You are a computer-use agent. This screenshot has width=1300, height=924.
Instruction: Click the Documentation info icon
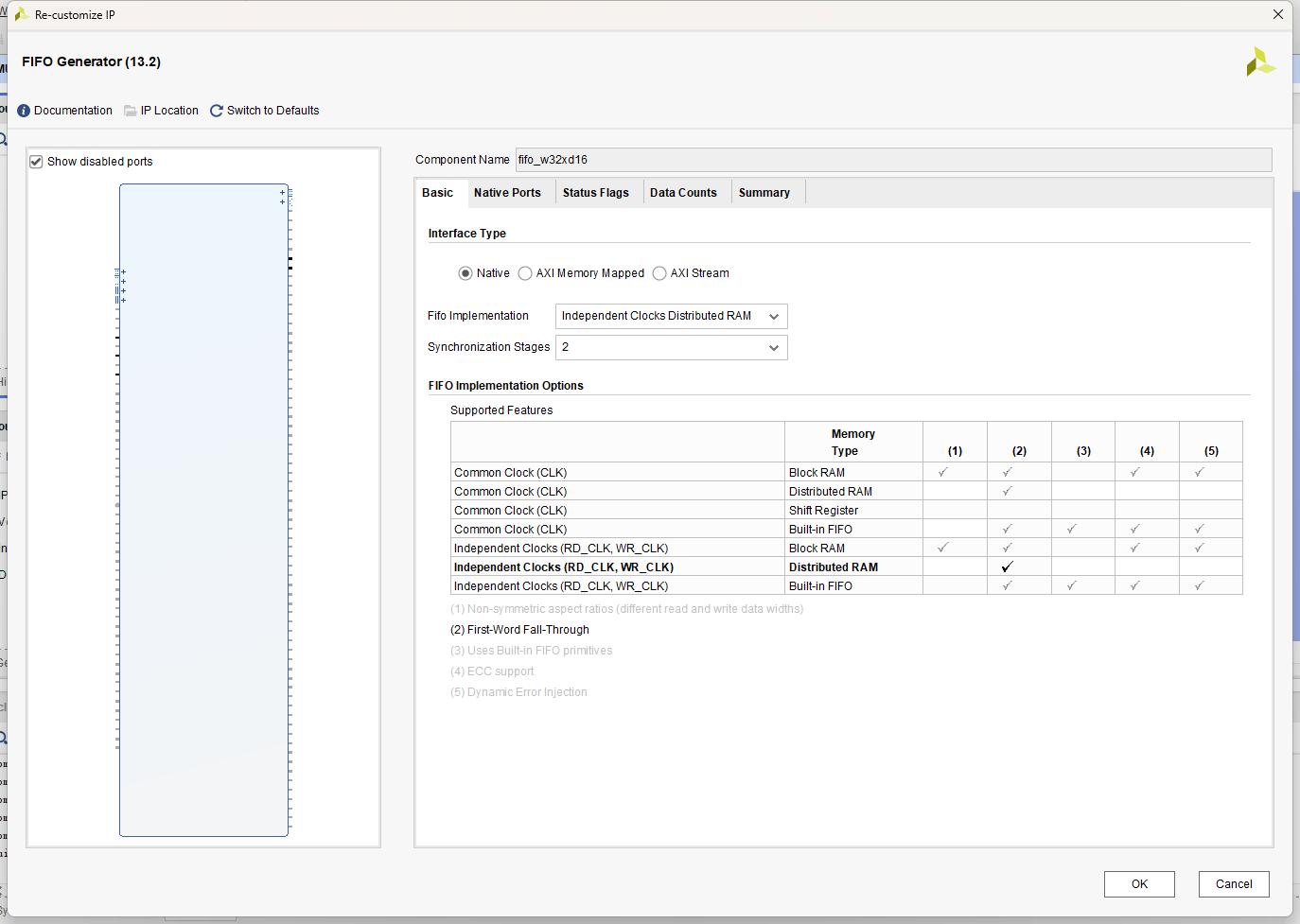[24, 111]
